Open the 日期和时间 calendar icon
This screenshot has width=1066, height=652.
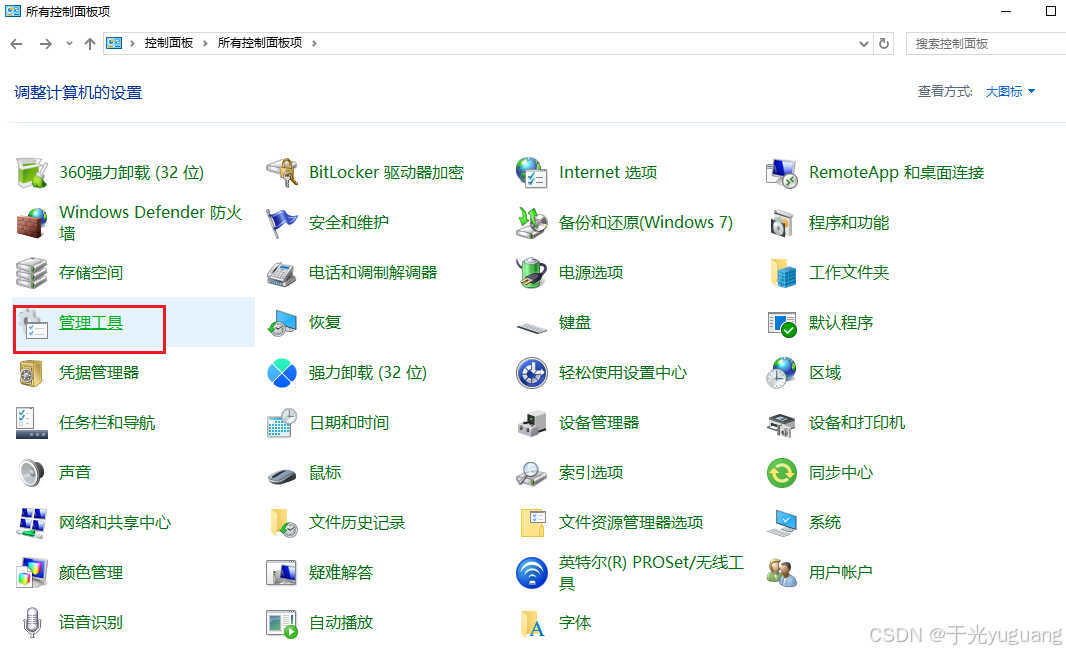coord(282,423)
